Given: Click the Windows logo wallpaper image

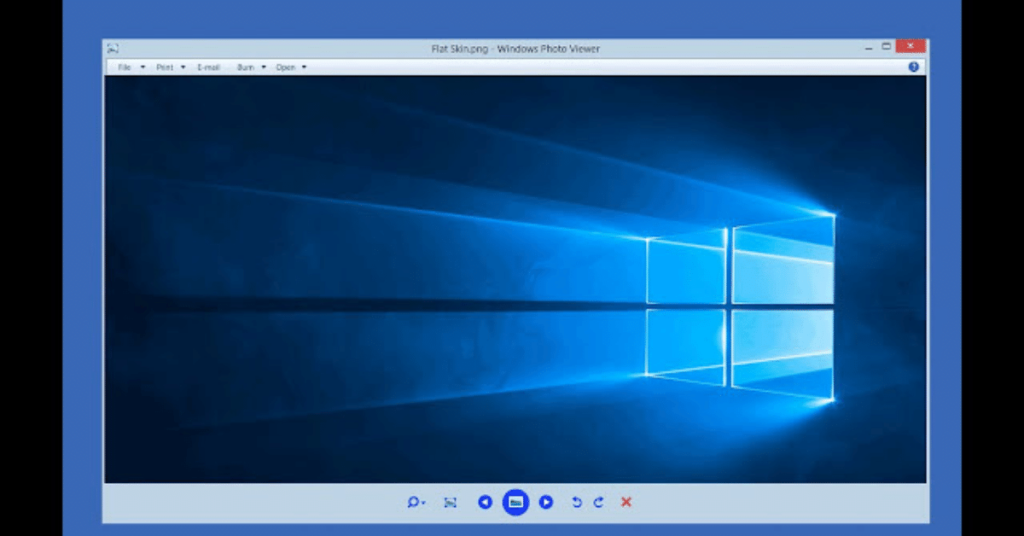Looking at the screenshot, I should 515,279.
